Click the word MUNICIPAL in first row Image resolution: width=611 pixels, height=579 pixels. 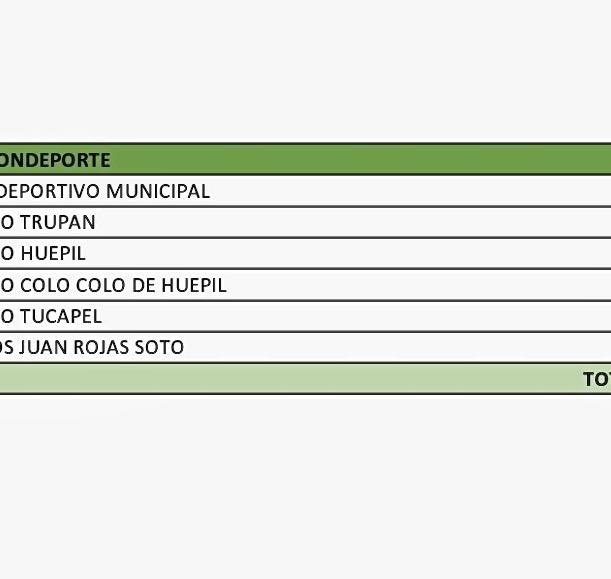[158, 191]
